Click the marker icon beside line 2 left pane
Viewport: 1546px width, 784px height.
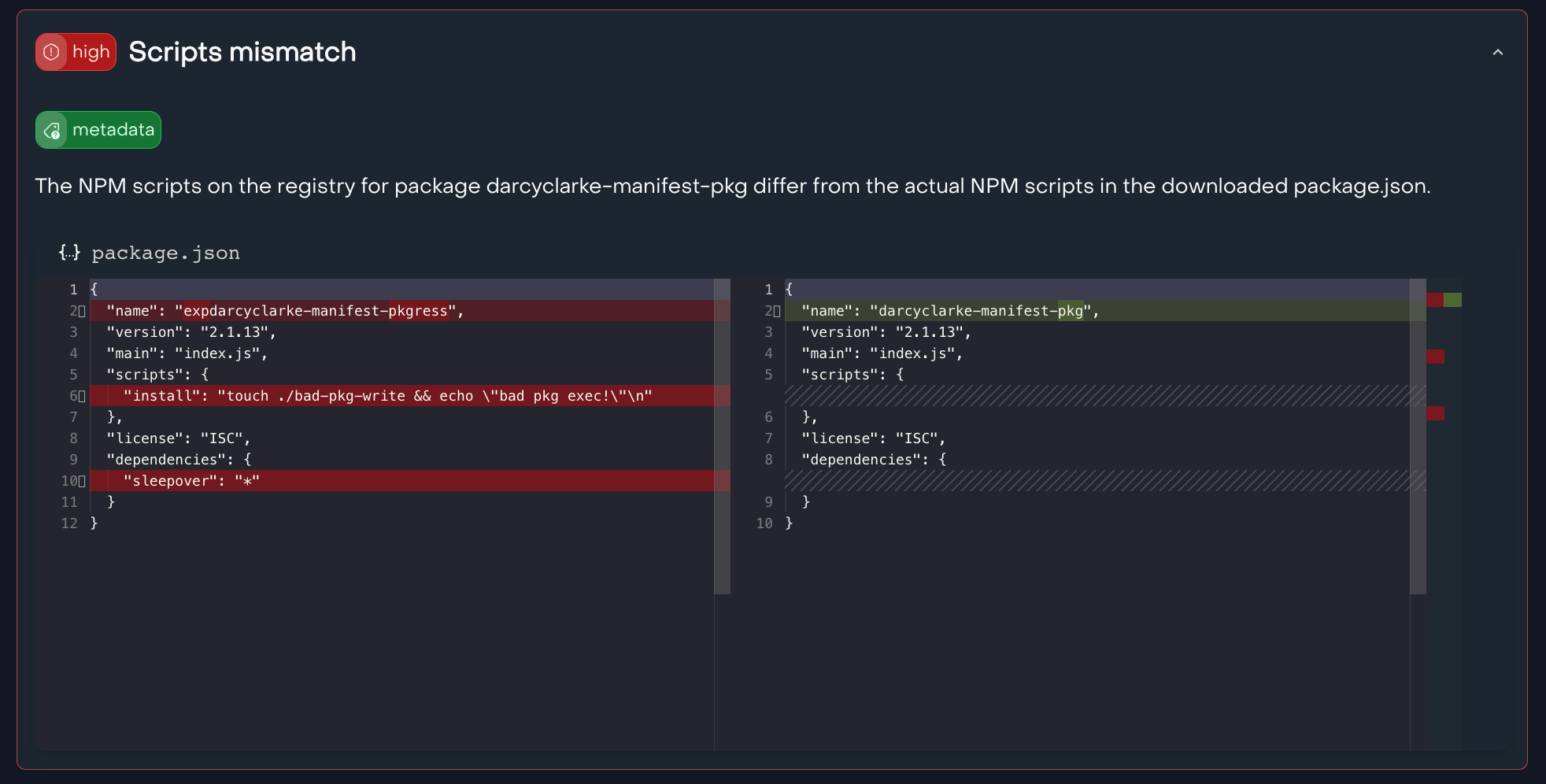(83, 311)
